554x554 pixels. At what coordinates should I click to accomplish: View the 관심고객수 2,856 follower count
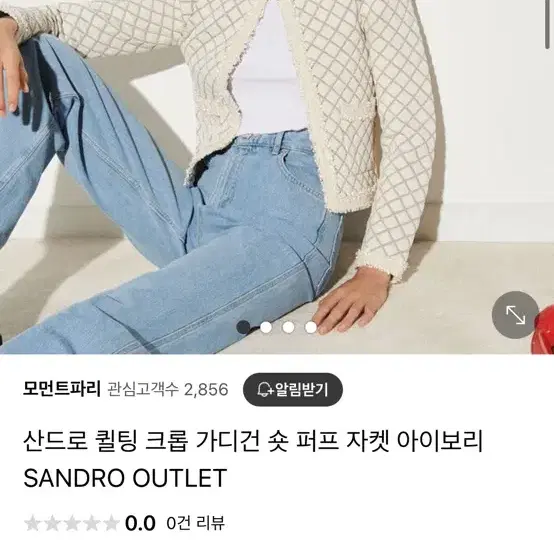tap(168, 389)
